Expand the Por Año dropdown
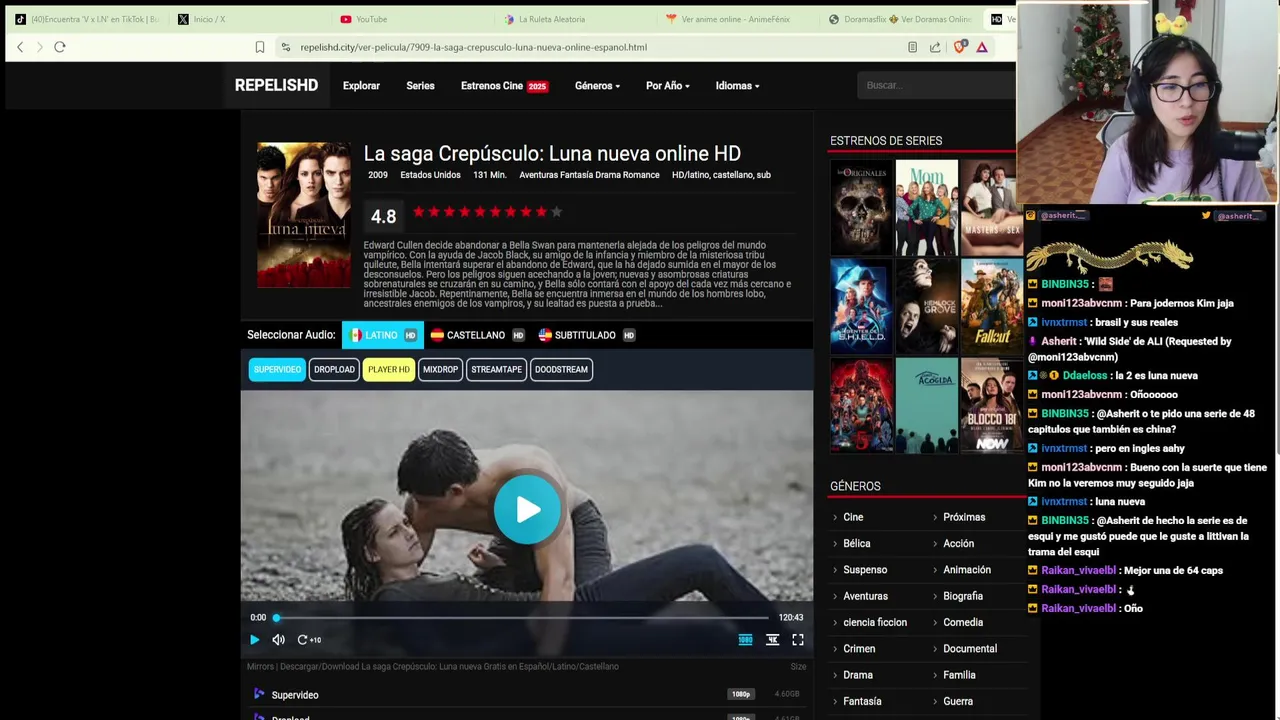Viewport: 1280px width, 720px height. tap(667, 85)
